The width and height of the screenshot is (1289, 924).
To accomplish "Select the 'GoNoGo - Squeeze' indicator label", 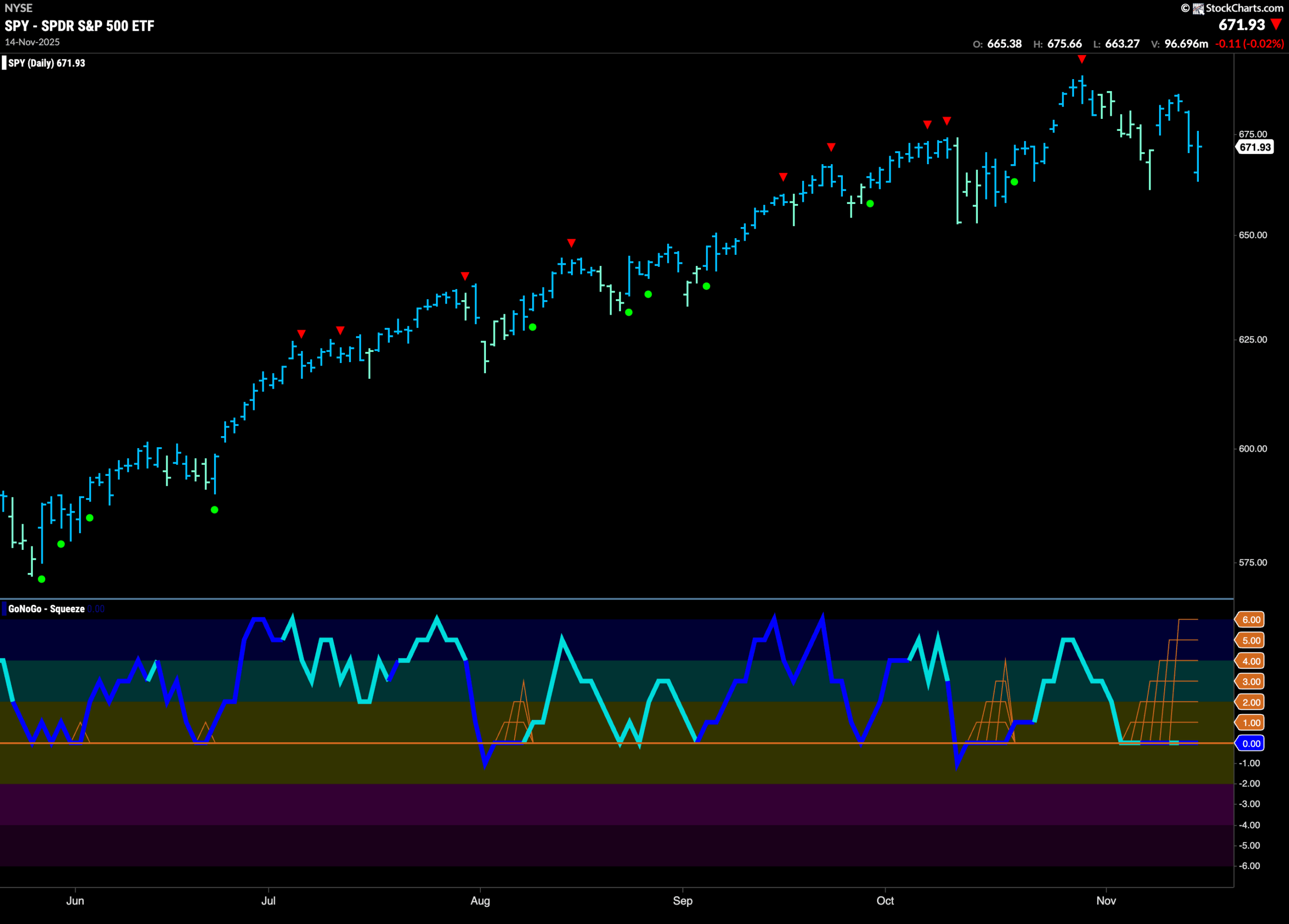I will point(47,609).
